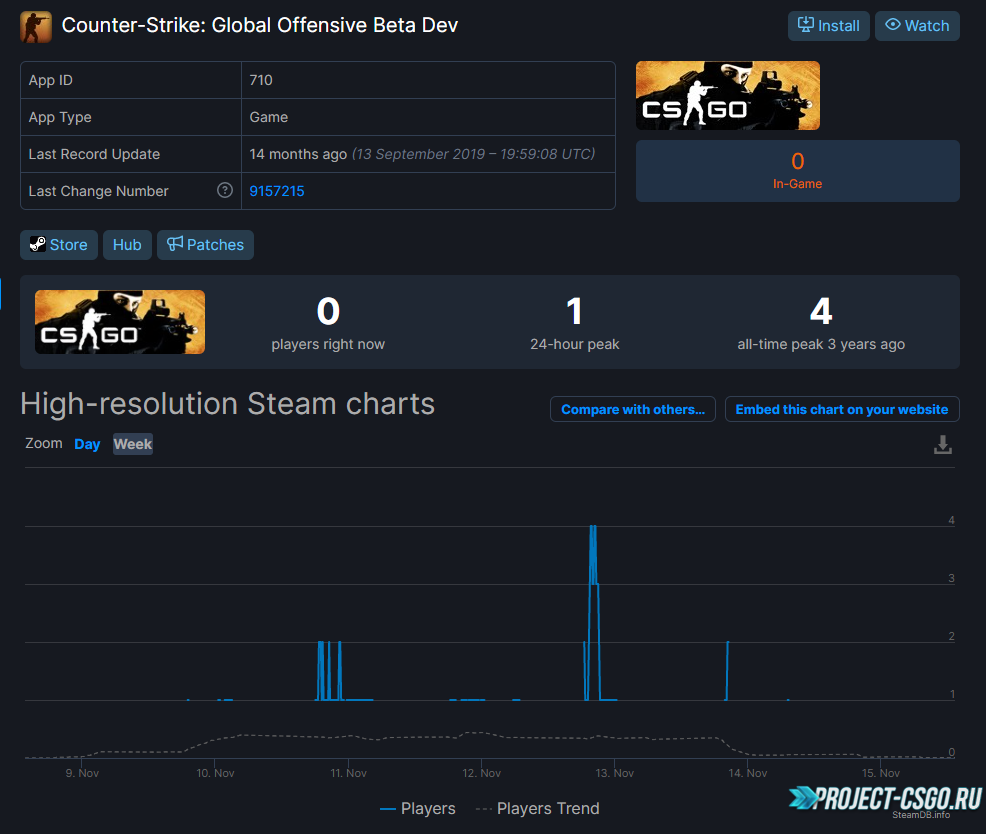Click the Install button

coord(828,26)
